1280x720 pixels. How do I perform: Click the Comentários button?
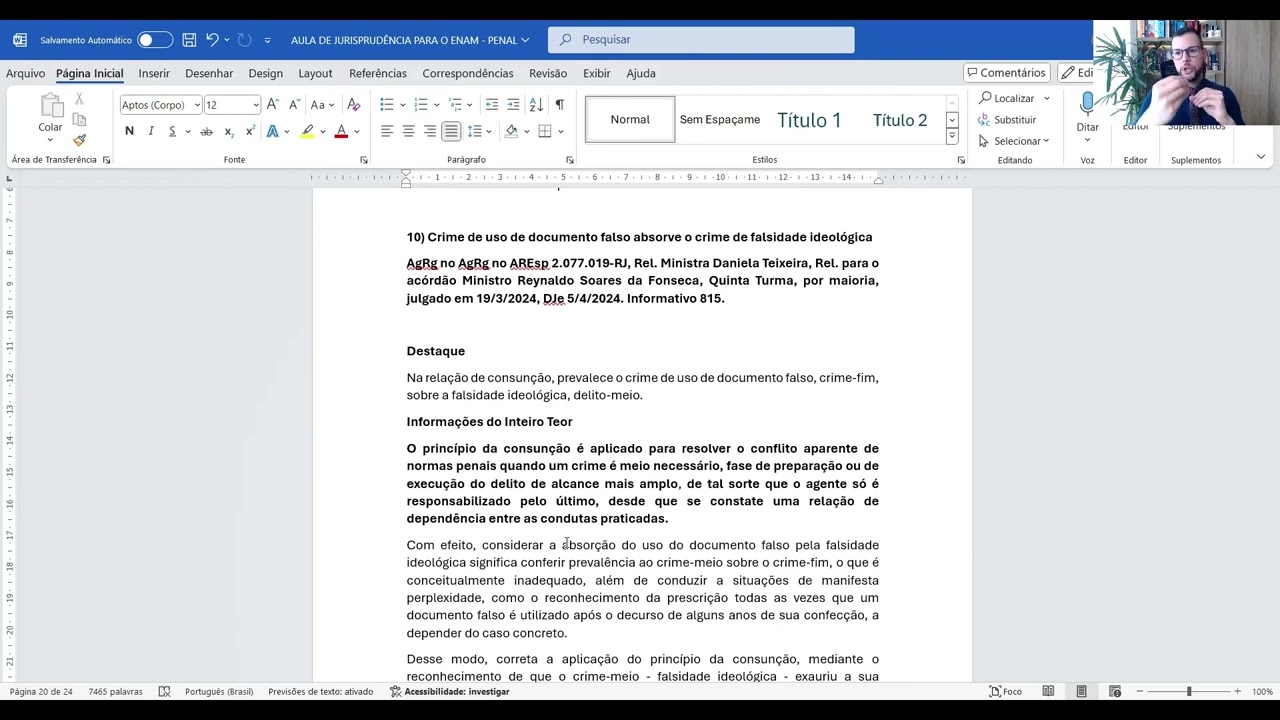click(1007, 73)
